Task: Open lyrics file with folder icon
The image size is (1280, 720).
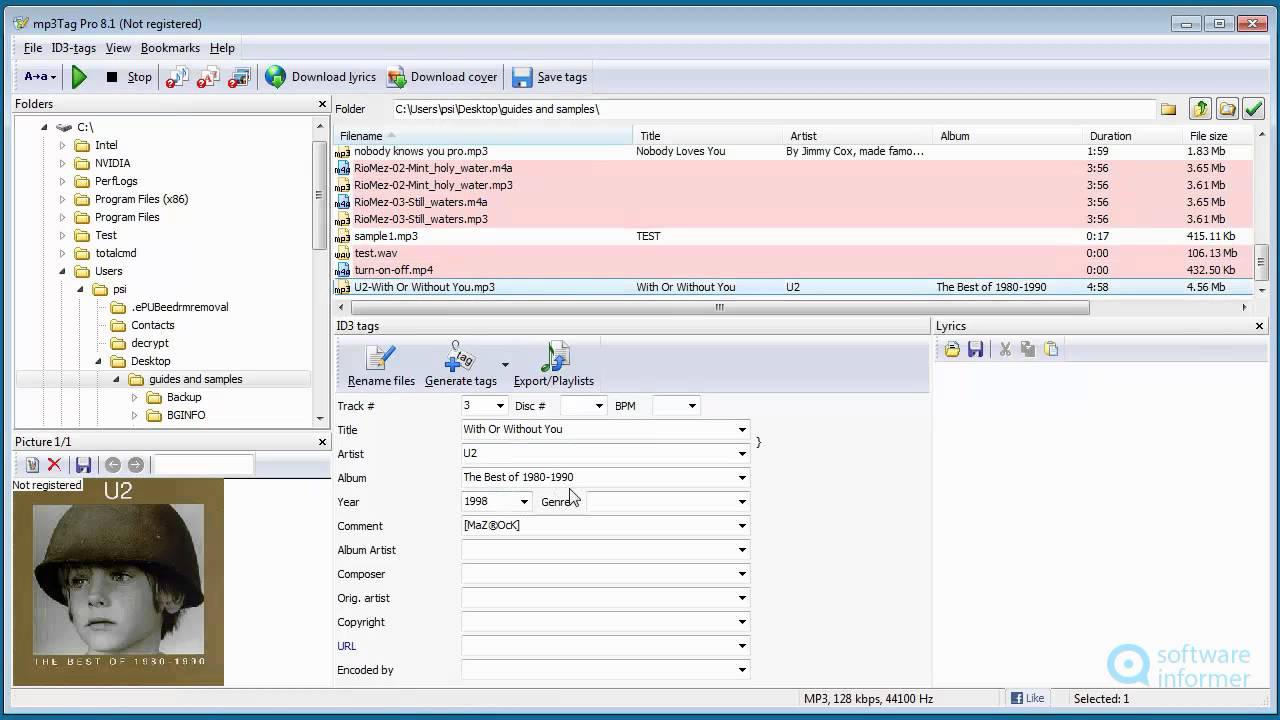Action: 952,349
